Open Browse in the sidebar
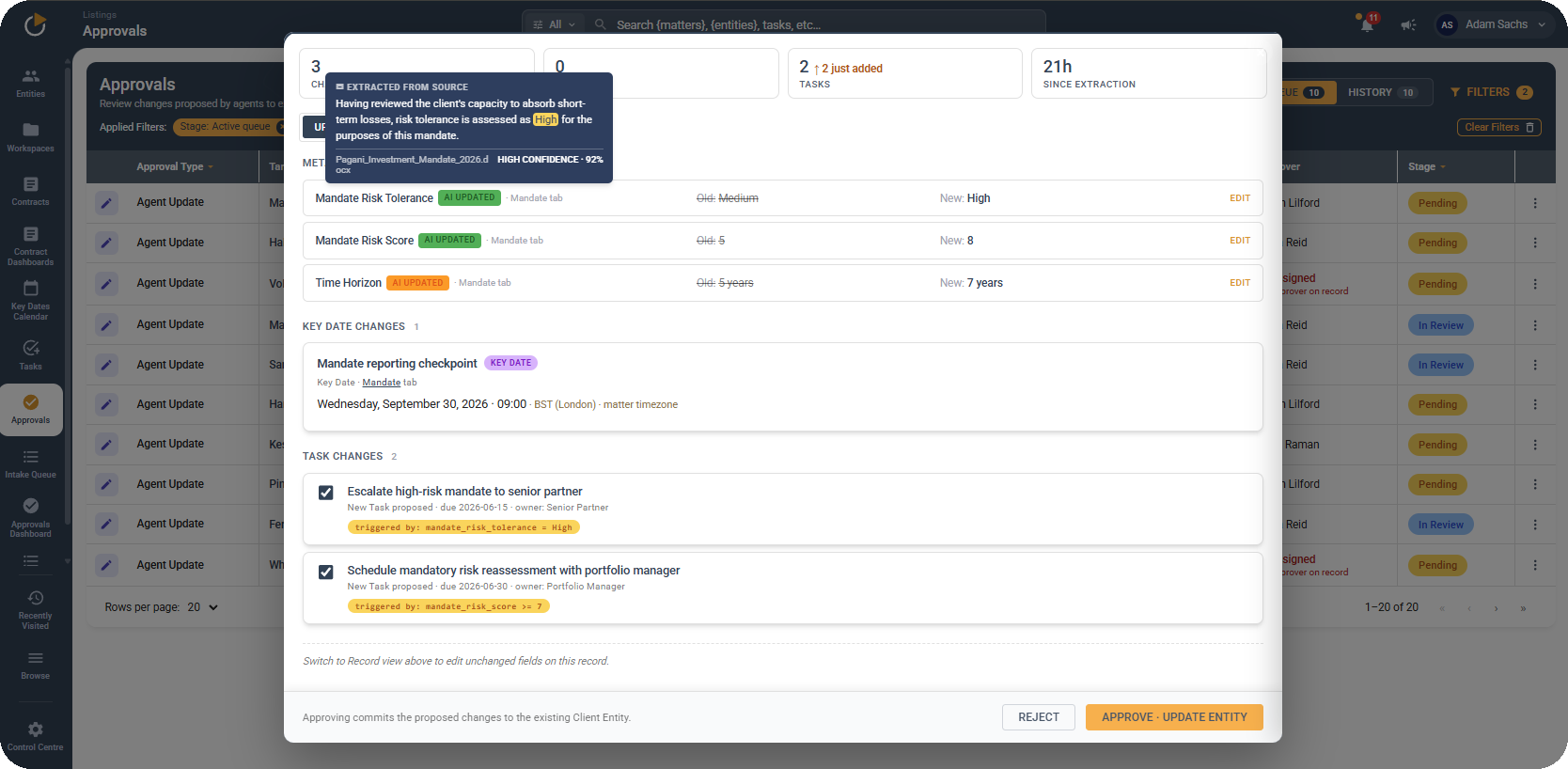 (x=35, y=665)
